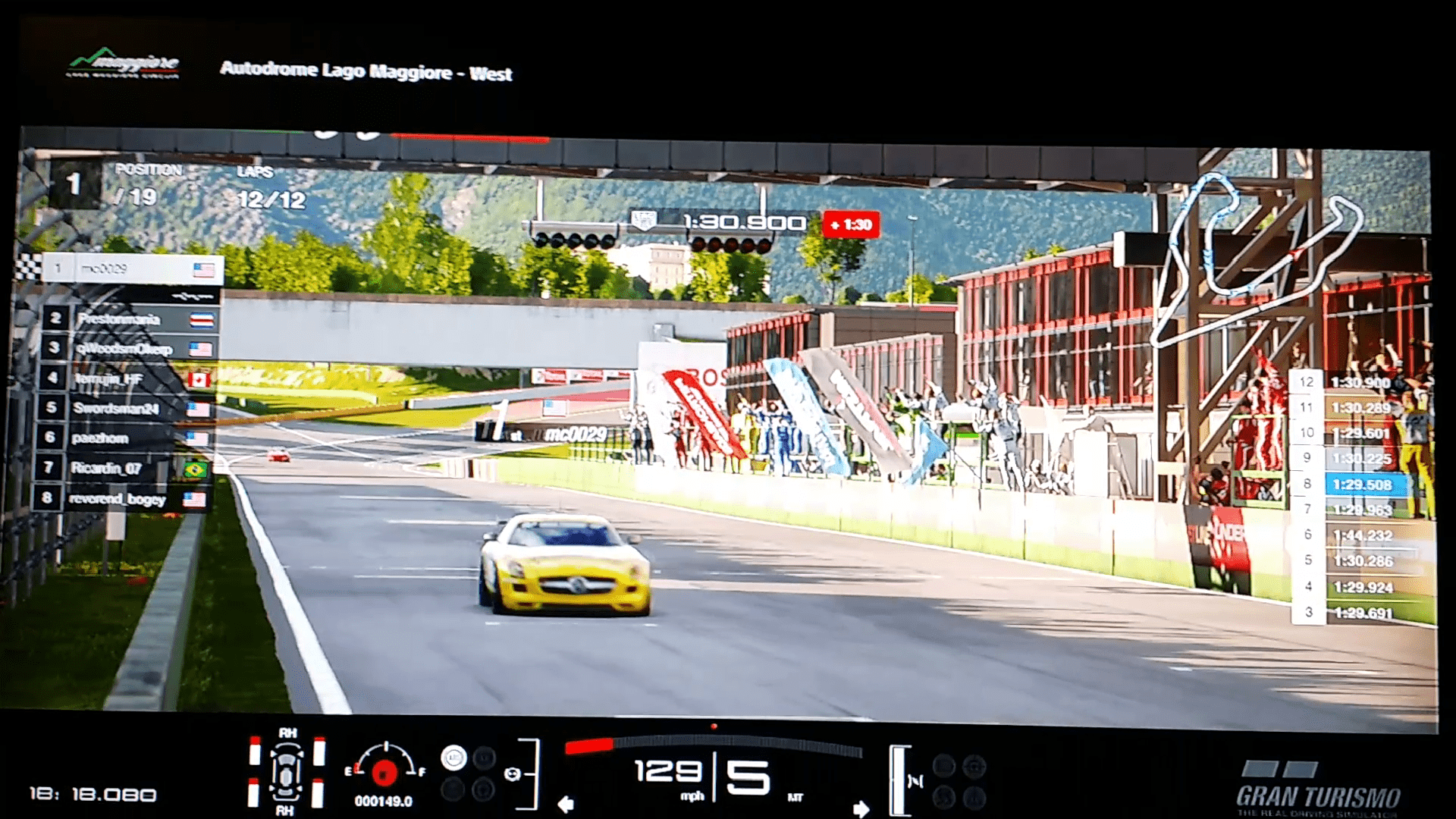Click the car outline tire-status icon
1456x819 pixels.
(x=287, y=773)
